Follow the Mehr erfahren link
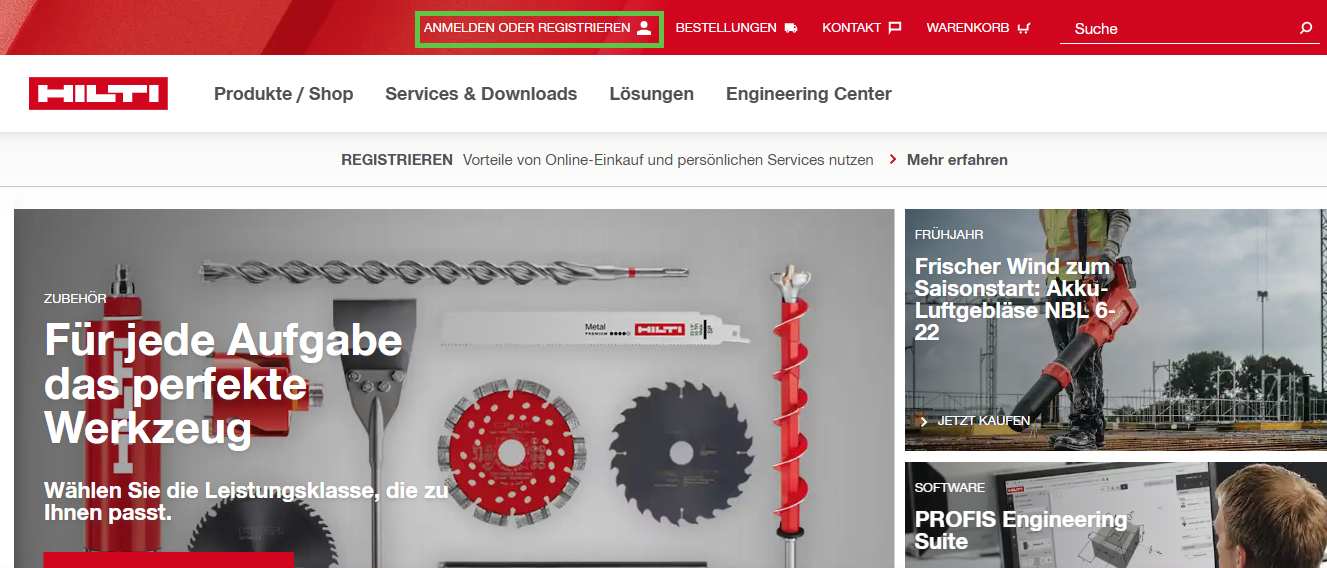1327x568 pixels. (x=957, y=160)
